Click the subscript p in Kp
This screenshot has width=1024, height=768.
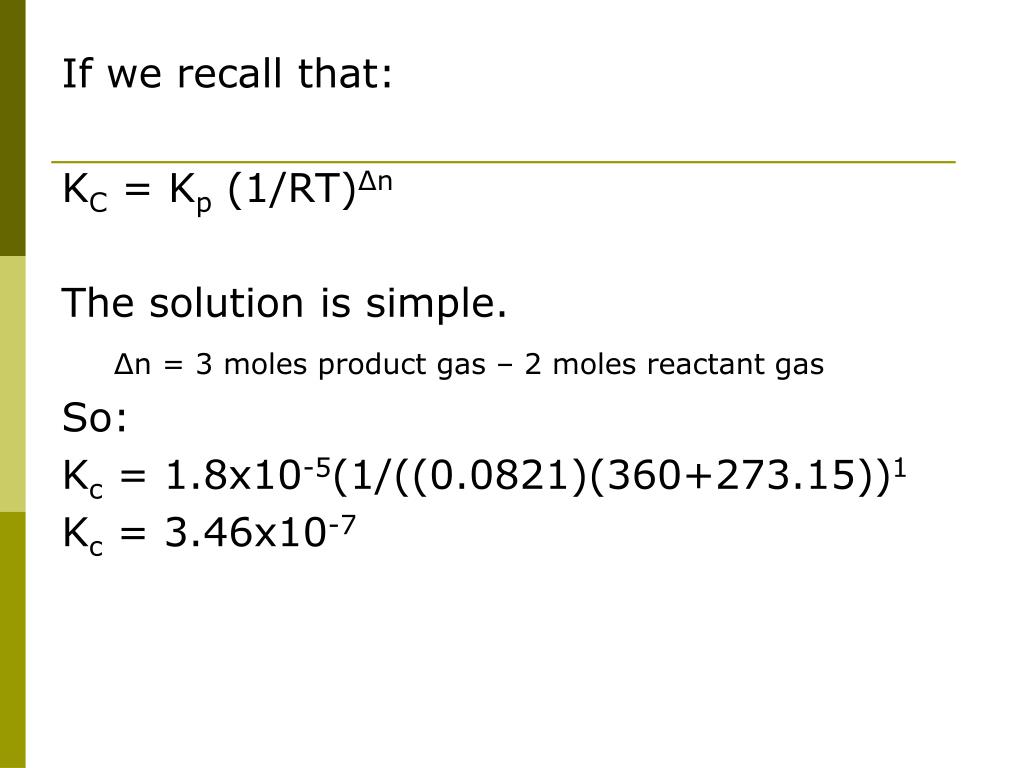pyautogui.click(x=204, y=204)
